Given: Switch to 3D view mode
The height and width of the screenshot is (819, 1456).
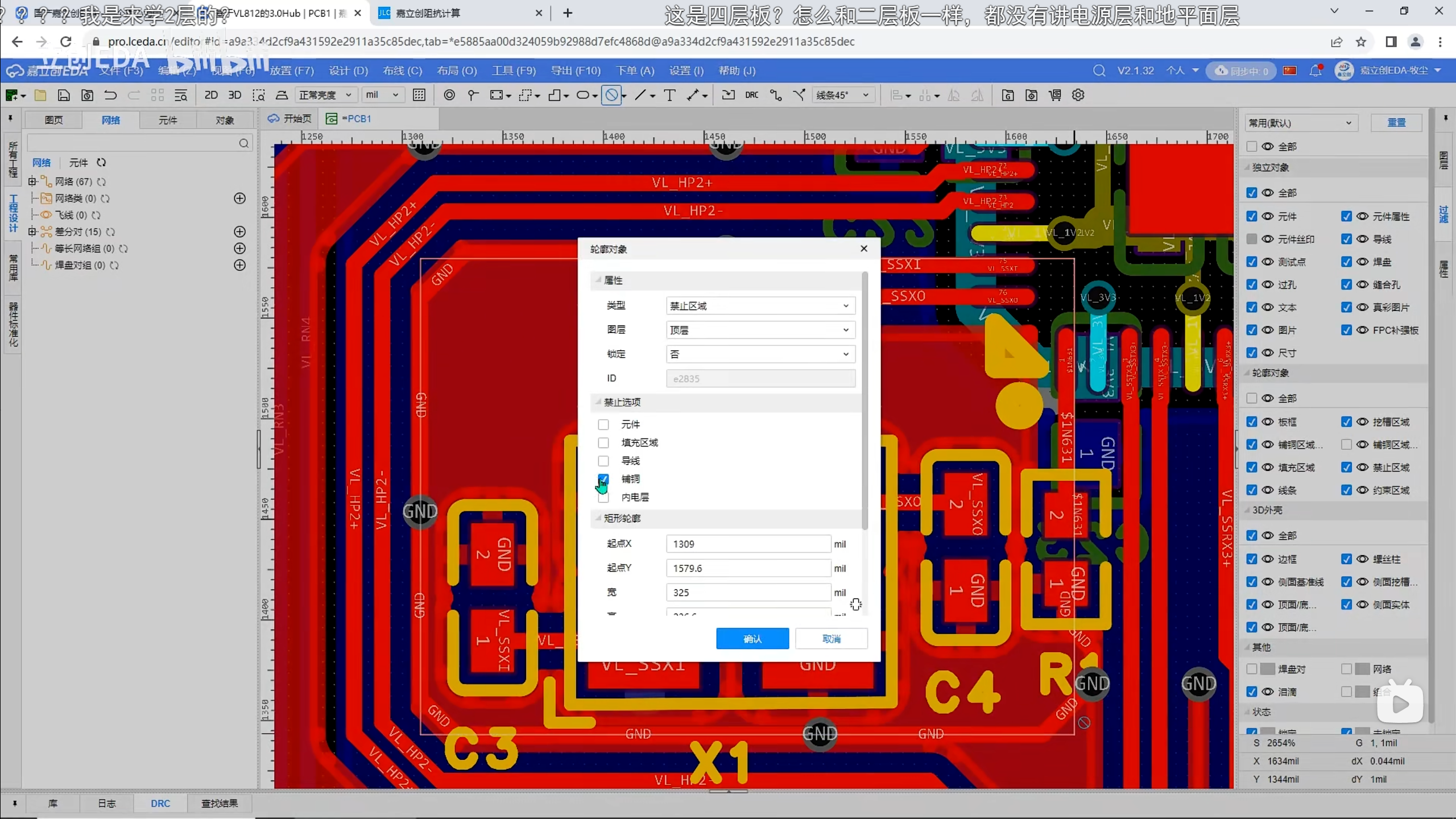Looking at the screenshot, I should click(x=234, y=95).
